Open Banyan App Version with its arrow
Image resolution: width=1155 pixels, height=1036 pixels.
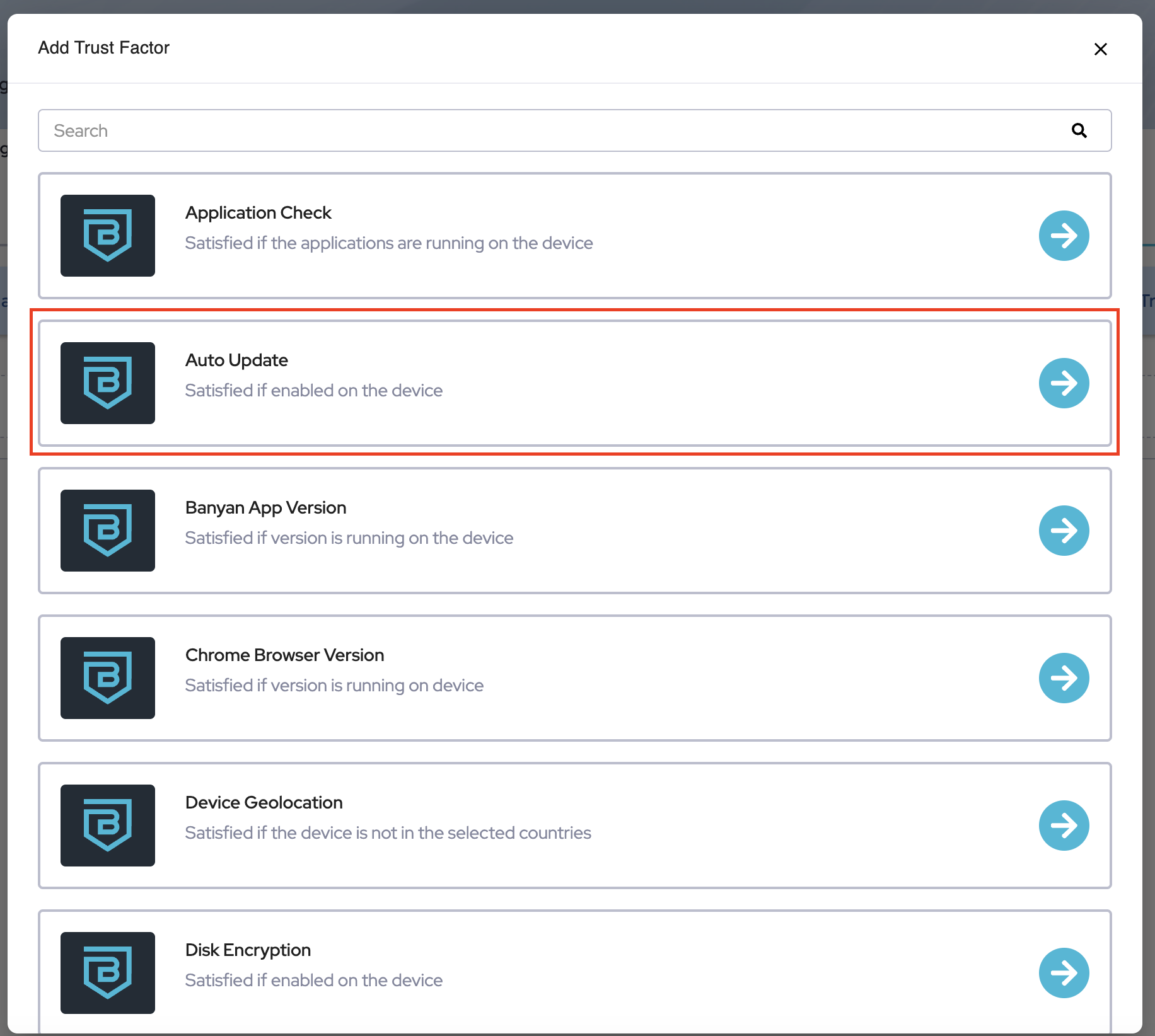click(x=1064, y=531)
